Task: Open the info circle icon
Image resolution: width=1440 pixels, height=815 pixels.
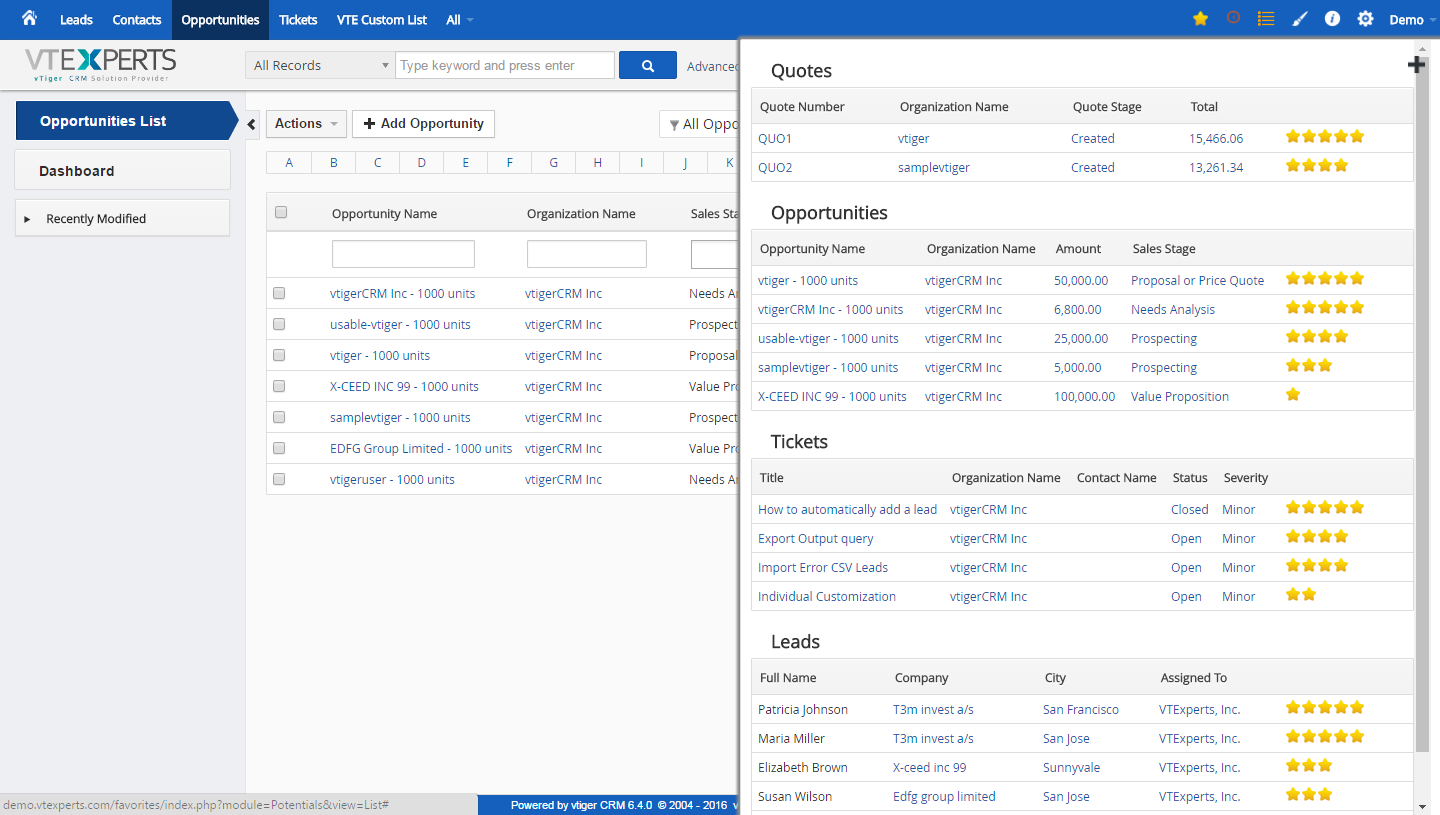Action: 1332,19
